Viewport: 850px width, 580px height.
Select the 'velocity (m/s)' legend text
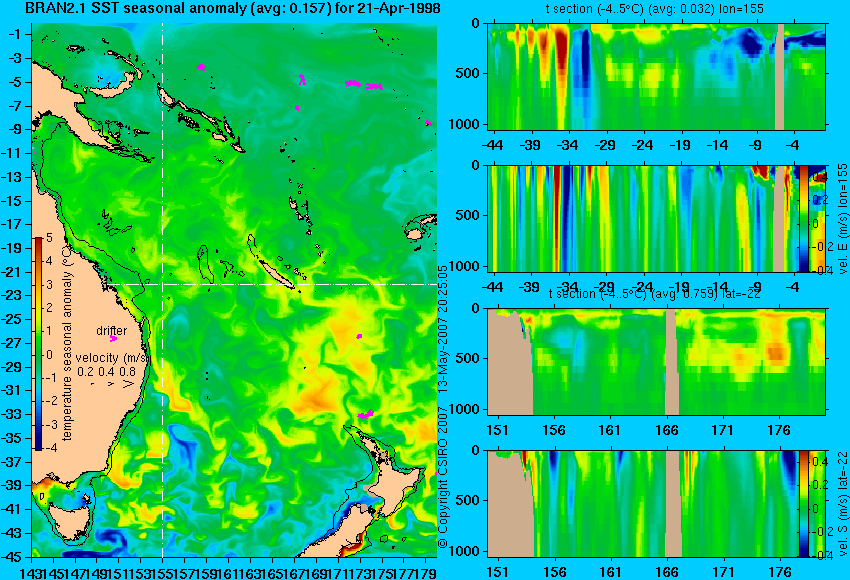click(x=112, y=358)
